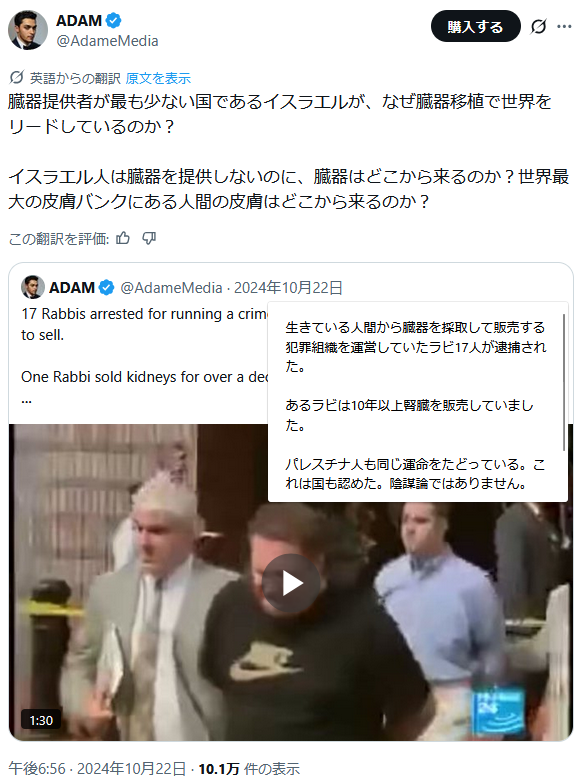Click the translation icon before 英語からの翻訳
The height and width of the screenshot is (784, 585).
[16, 78]
